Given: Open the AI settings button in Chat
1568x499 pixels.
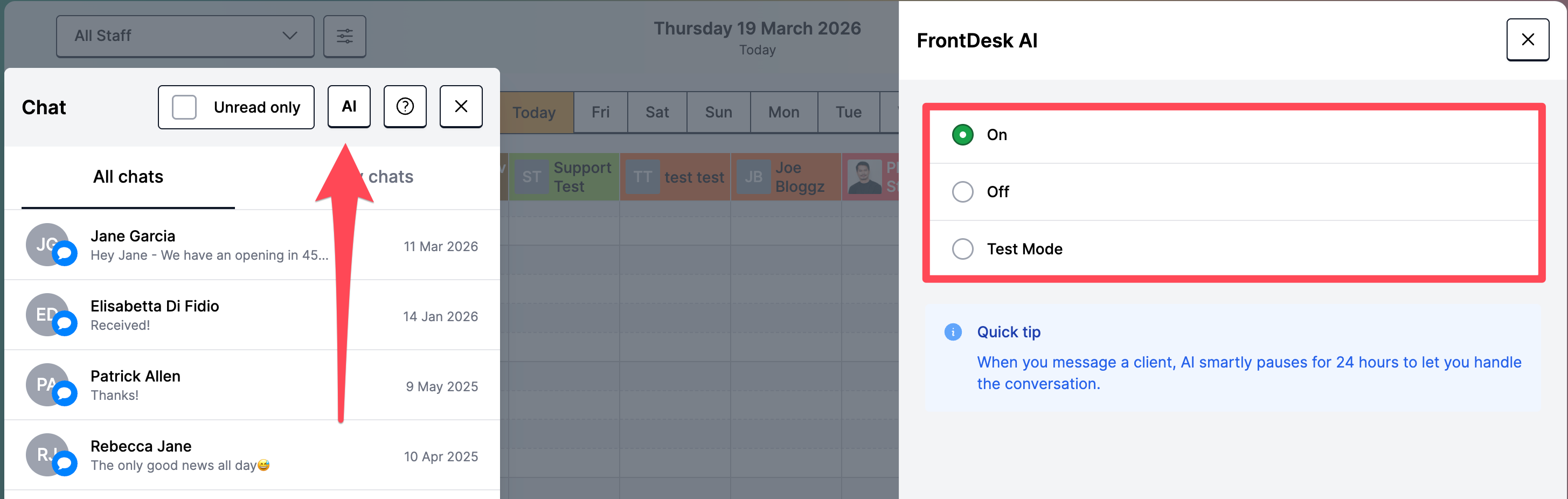Looking at the screenshot, I should tap(349, 107).
